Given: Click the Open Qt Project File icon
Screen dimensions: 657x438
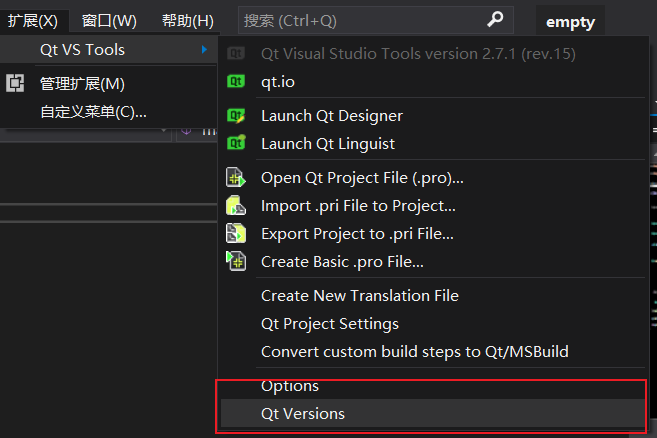Looking at the screenshot, I should pyautogui.click(x=236, y=177).
